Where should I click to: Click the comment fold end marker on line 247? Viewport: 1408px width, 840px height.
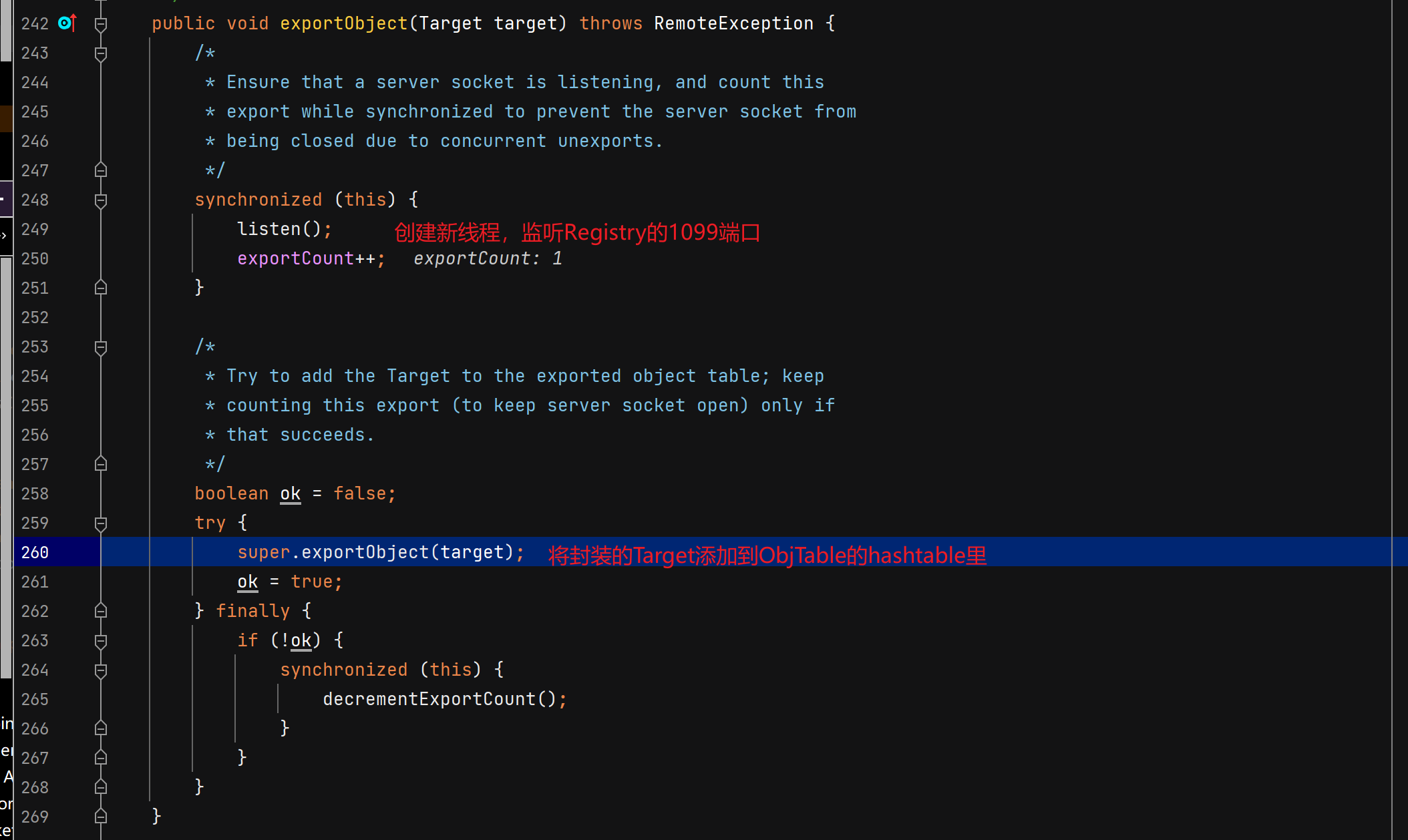click(101, 170)
